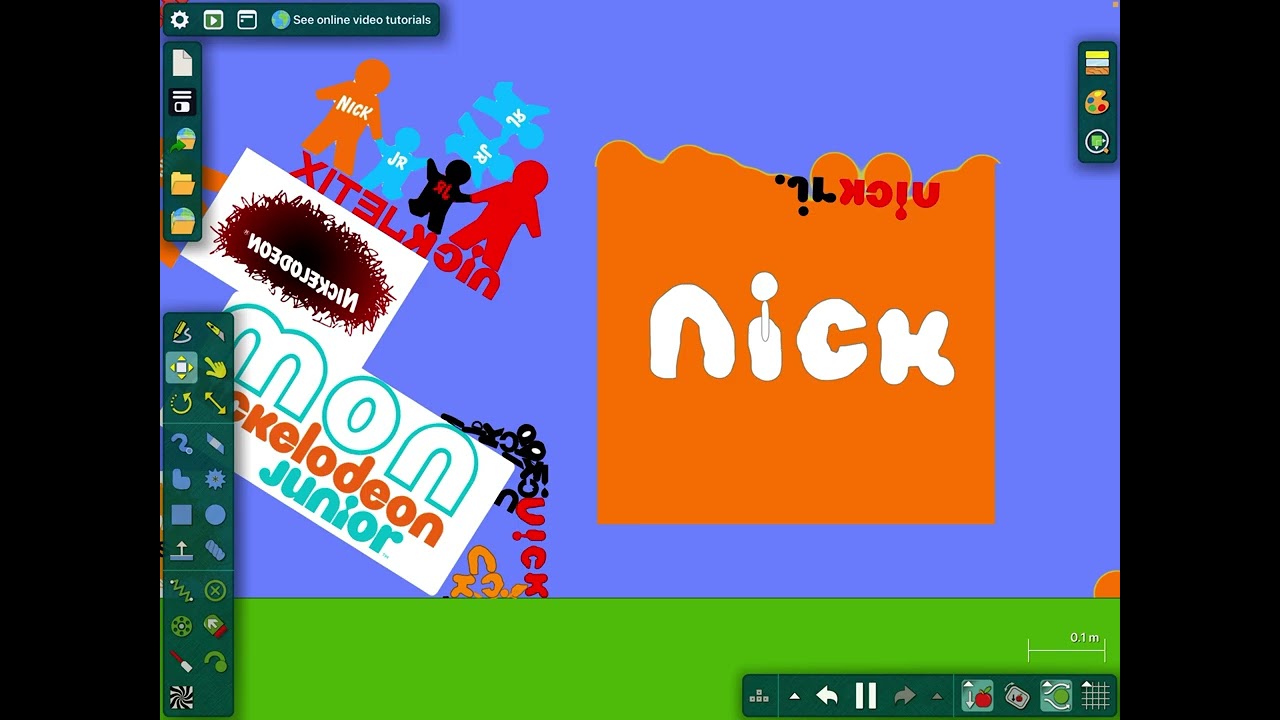
Task: Open the Materials menu in right panel
Action: click(1097, 62)
